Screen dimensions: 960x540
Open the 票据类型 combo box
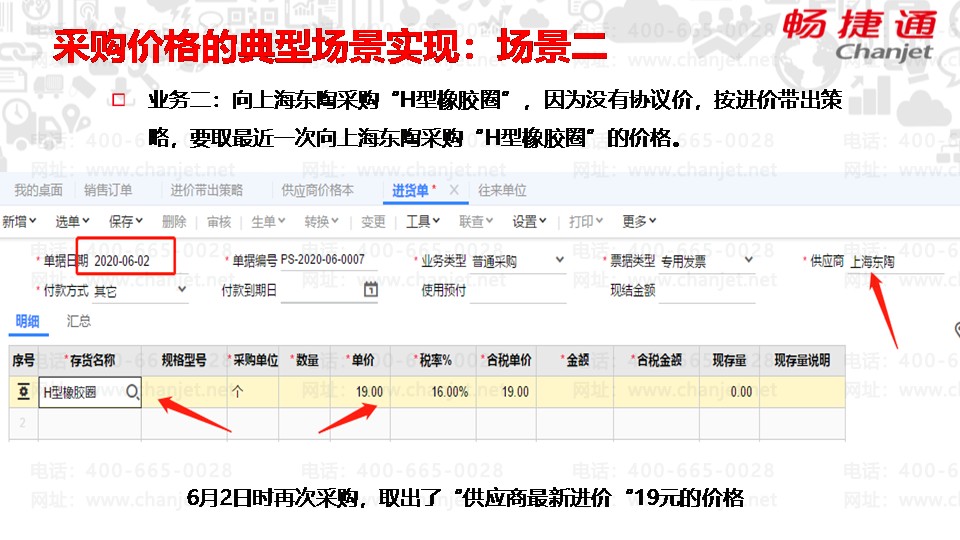click(707, 261)
